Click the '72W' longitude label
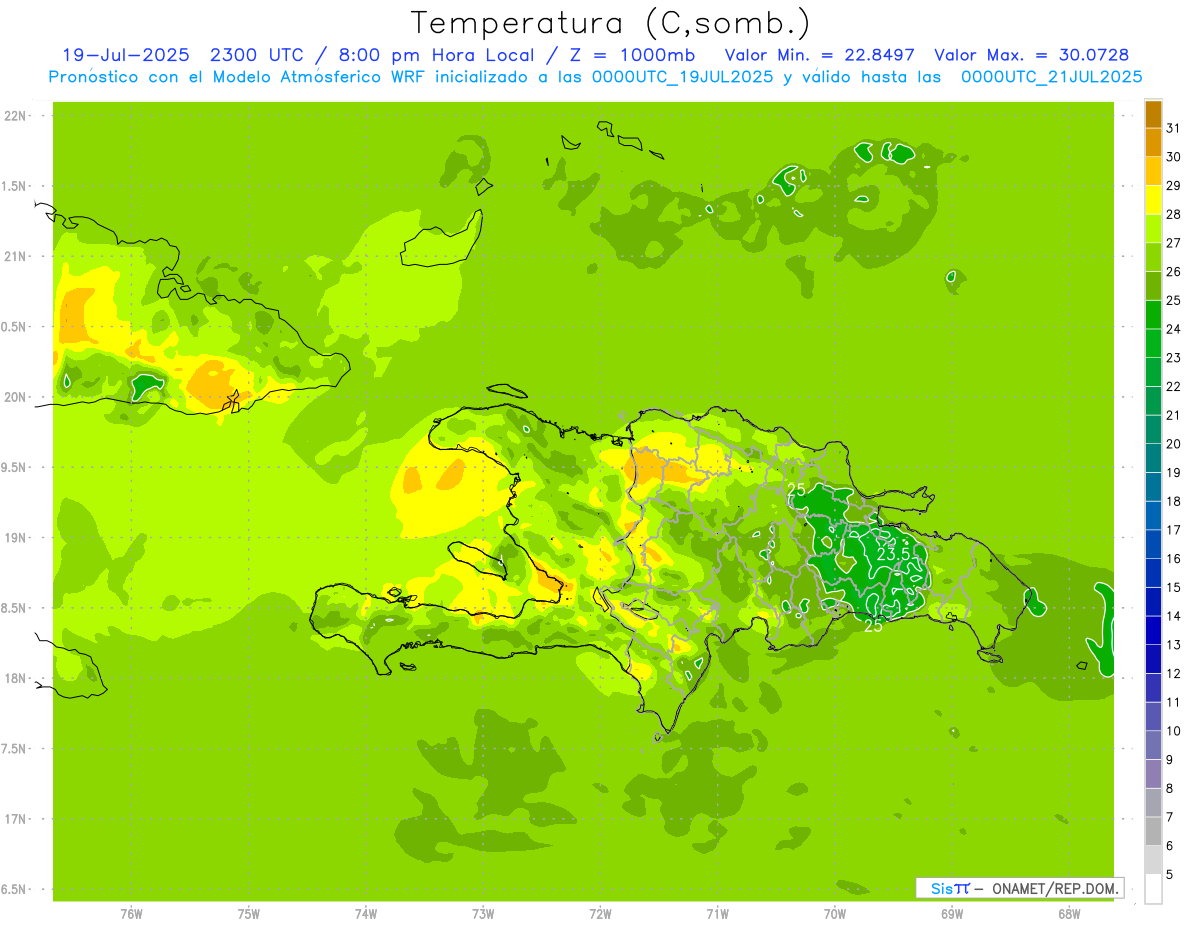The image size is (1200, 927). pos(600,914)
